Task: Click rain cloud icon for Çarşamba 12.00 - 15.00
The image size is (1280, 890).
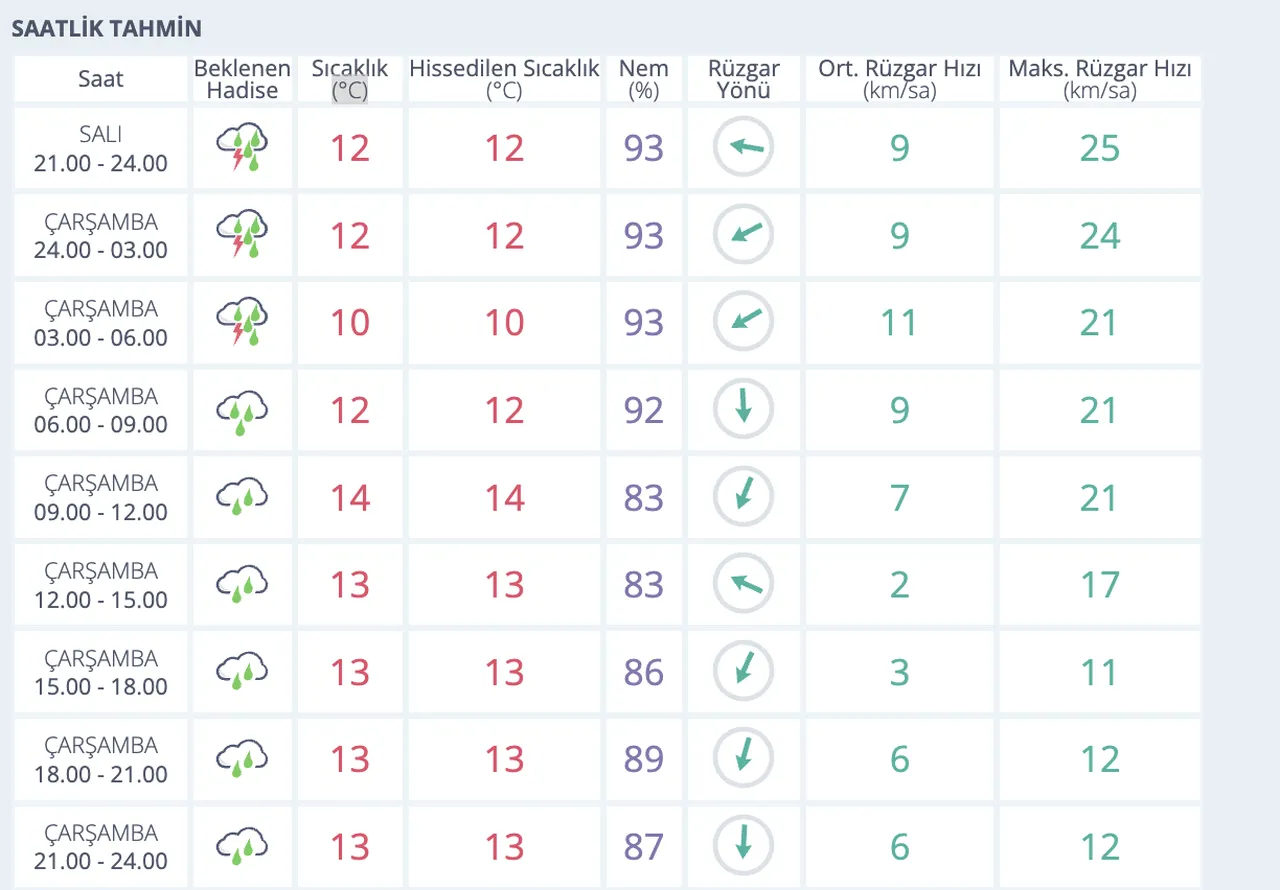Action: [242, 585]
